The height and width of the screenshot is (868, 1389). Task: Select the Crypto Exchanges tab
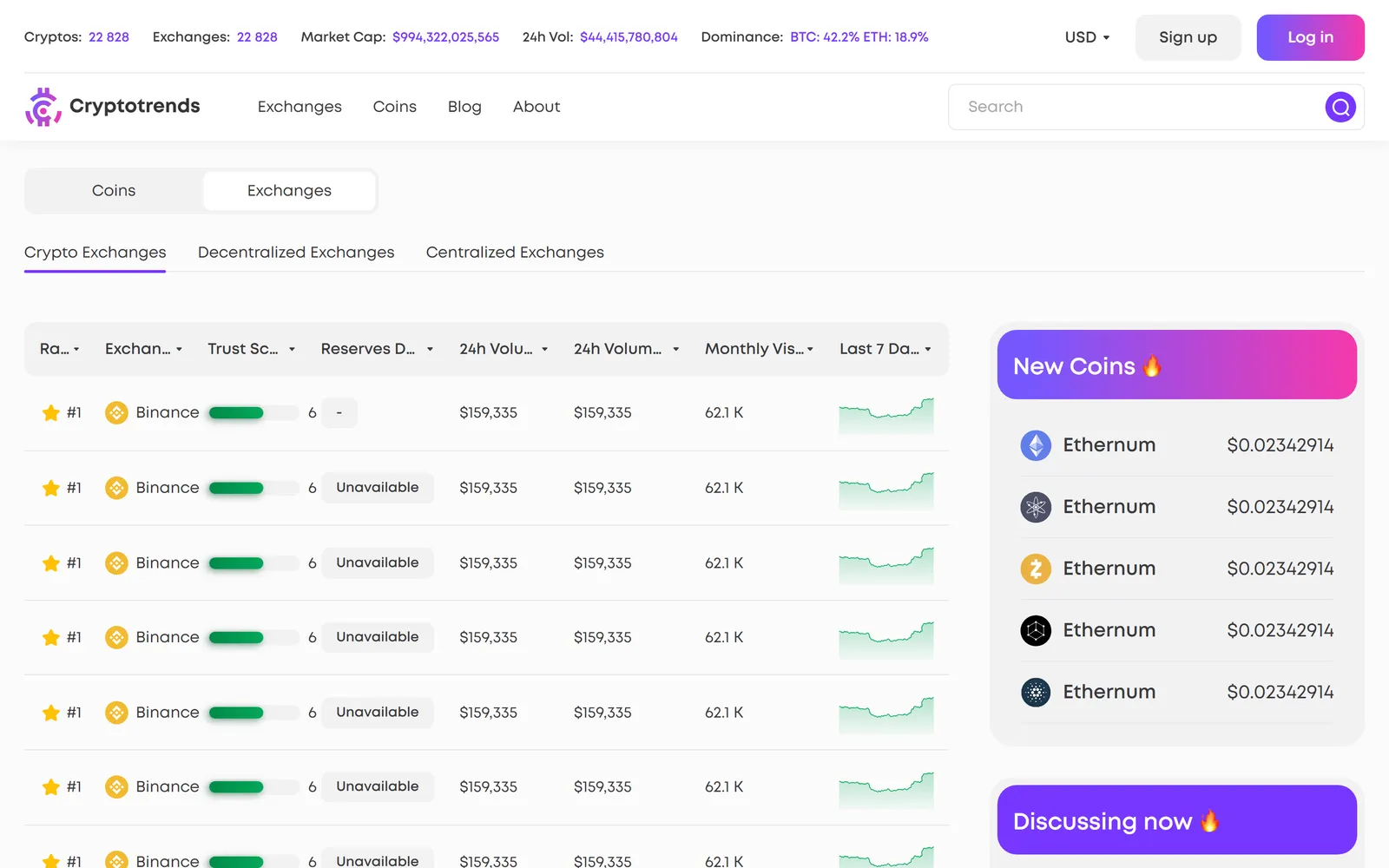(95, 253)
